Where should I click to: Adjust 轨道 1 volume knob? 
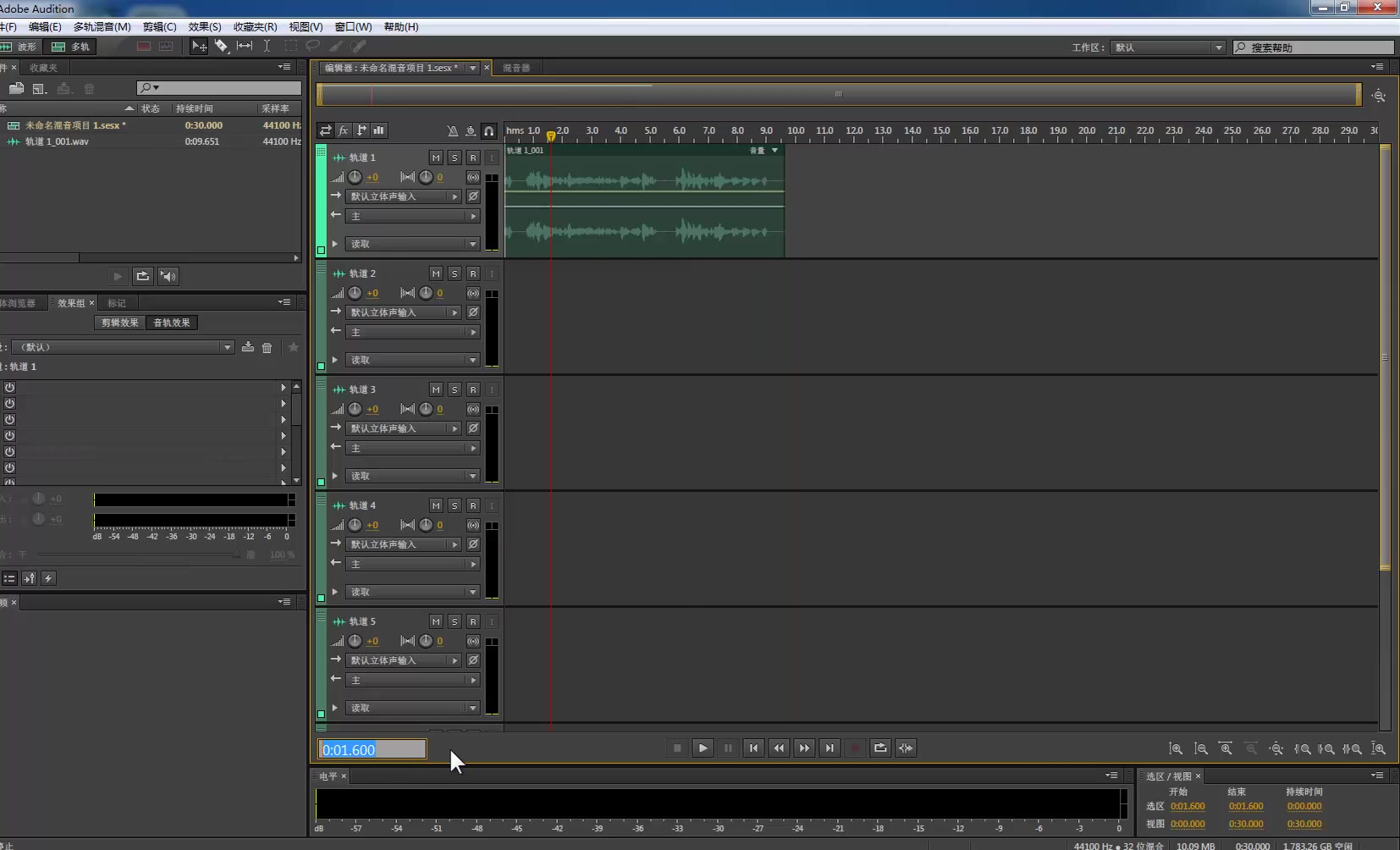[x=355, y=177]
